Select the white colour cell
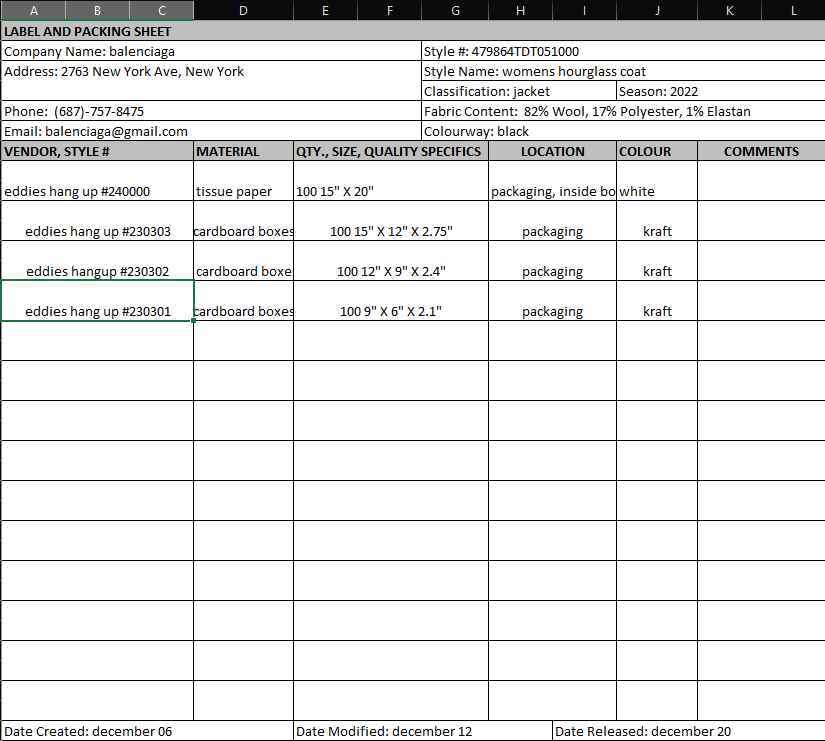825x741 pixels. tap(657, 181)
